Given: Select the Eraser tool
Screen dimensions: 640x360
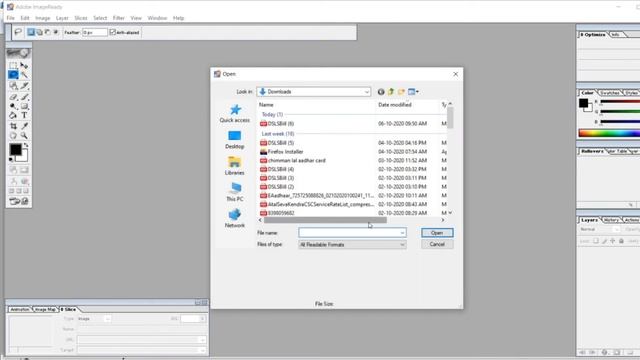Looking at the screenshot, I should pos(13,97).
